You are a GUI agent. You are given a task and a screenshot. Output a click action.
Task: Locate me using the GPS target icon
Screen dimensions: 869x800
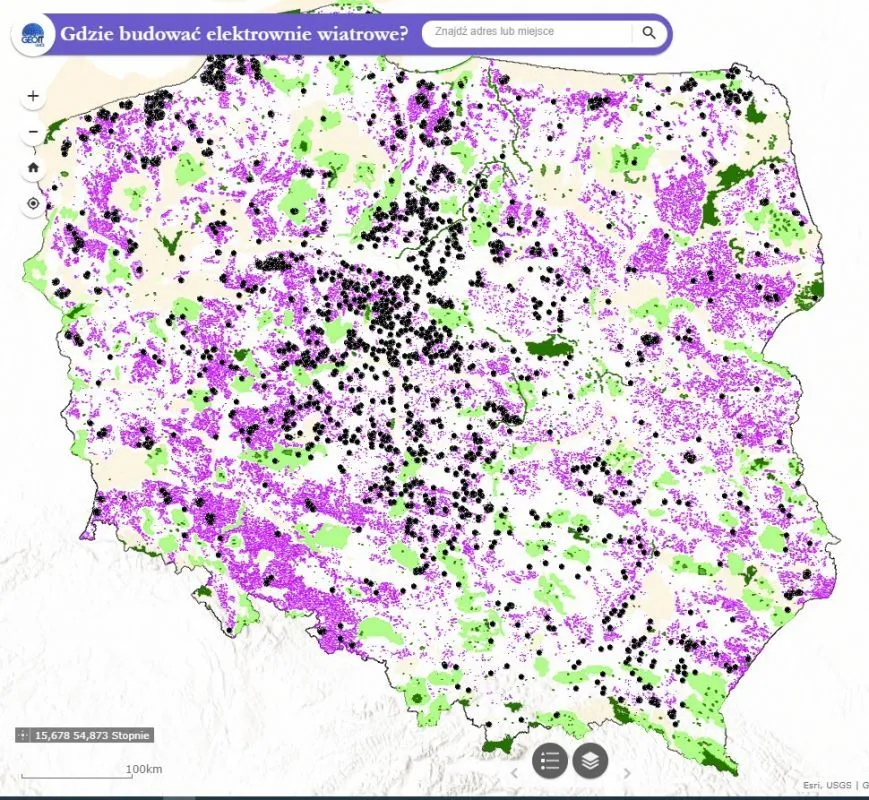31,201
